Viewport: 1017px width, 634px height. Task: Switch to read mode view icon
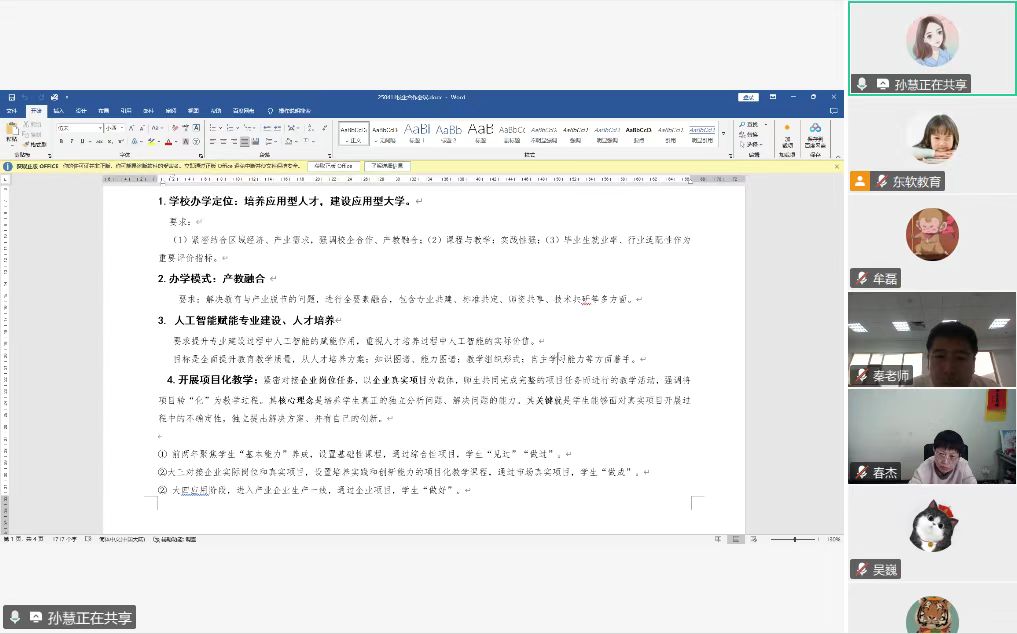pyautogui.click(x=718, y=539)
